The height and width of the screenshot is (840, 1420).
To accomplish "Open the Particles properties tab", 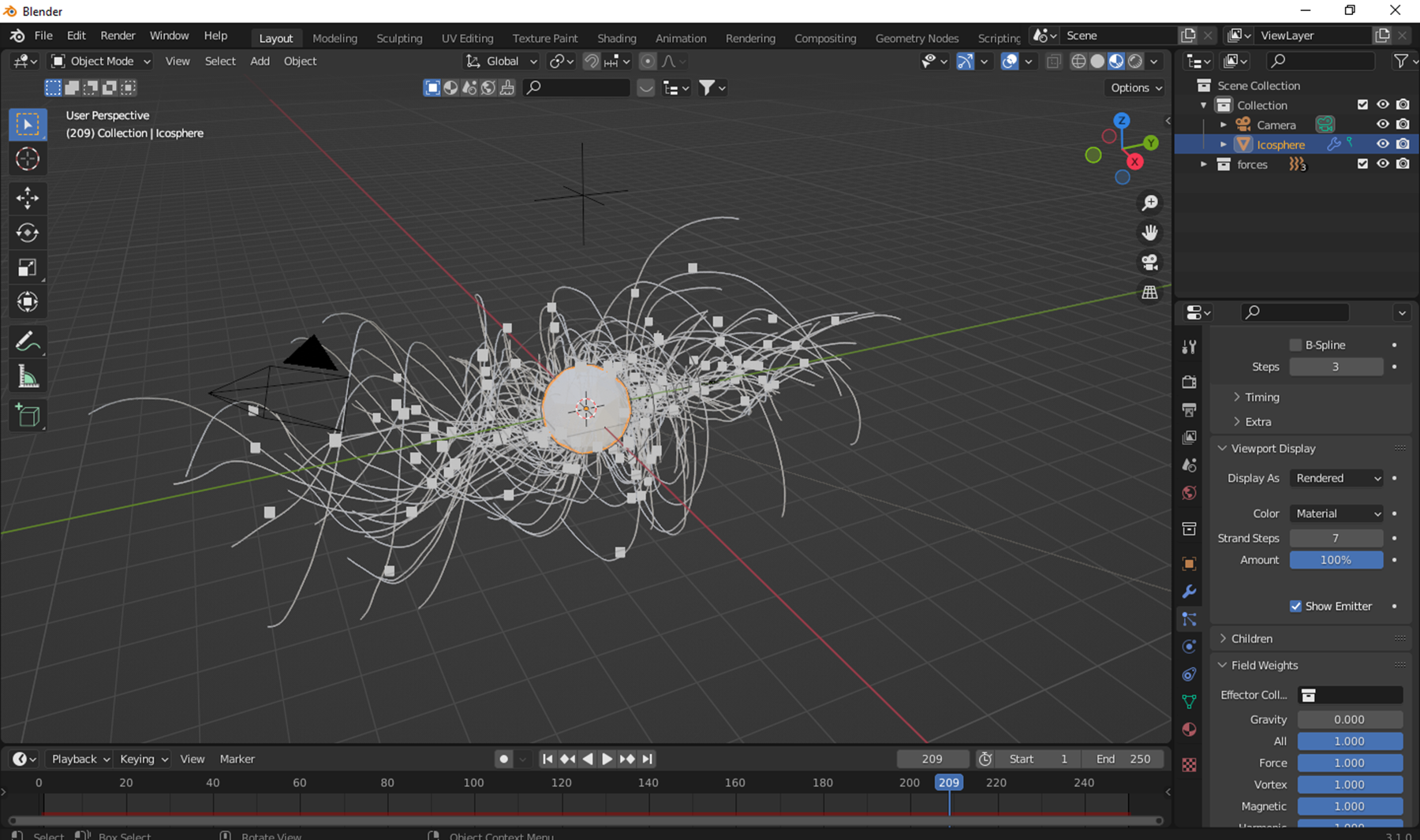I will pyautogui.click(x=1189, y=619).
